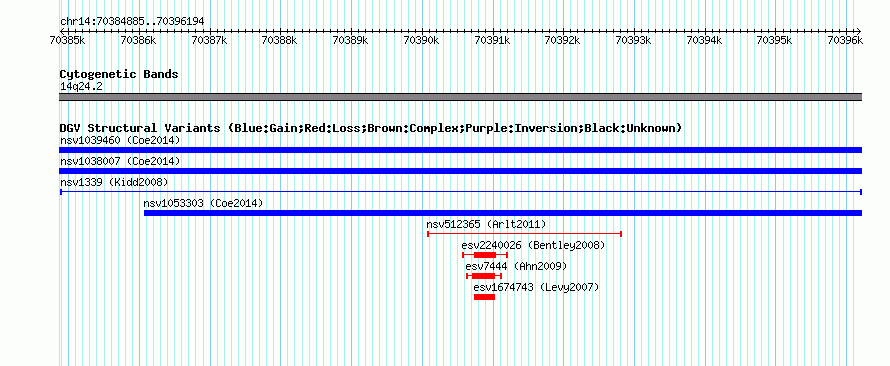Click the DGV Structural Variants track title
Image resolution: width=890 pixels, height=366 pixels.
coord(371,128)
